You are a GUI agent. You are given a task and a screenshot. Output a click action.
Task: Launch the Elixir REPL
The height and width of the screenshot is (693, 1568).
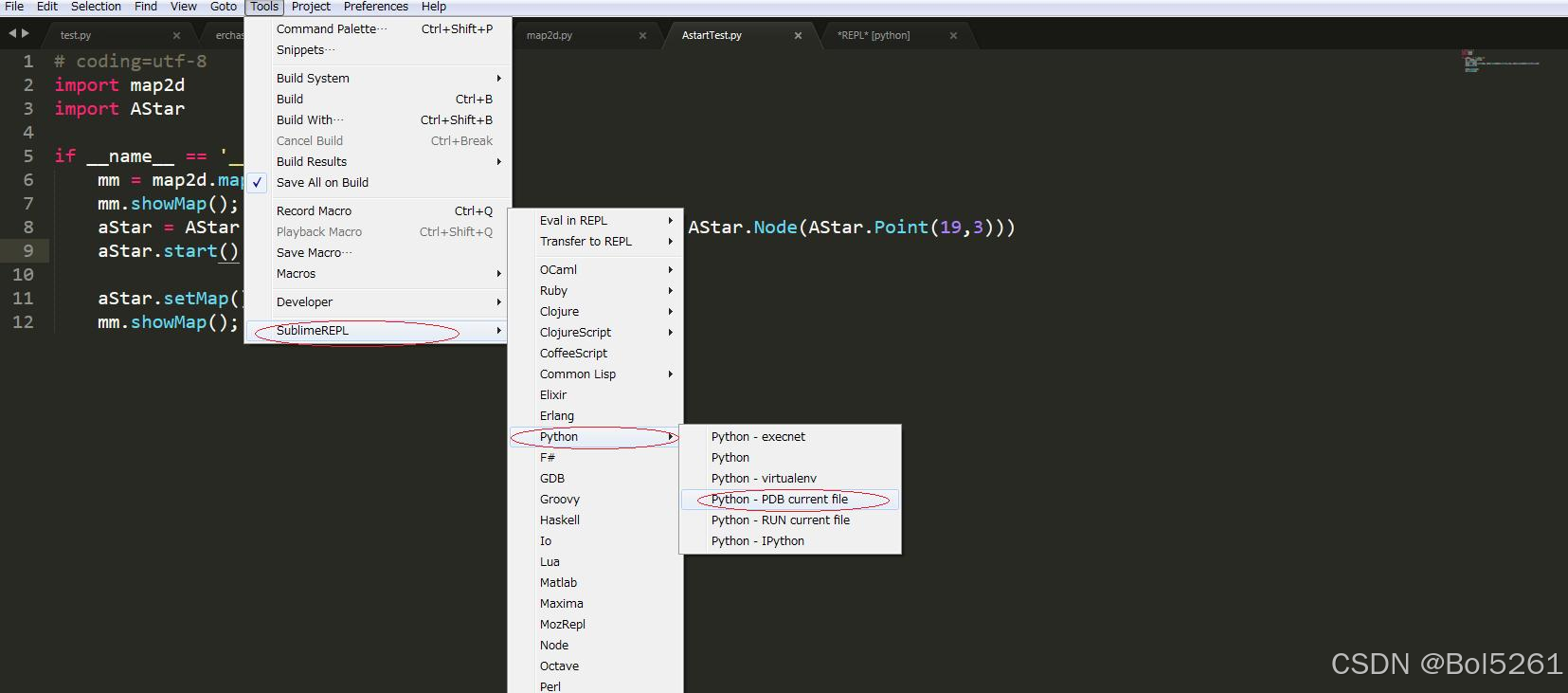pos(595,395)
